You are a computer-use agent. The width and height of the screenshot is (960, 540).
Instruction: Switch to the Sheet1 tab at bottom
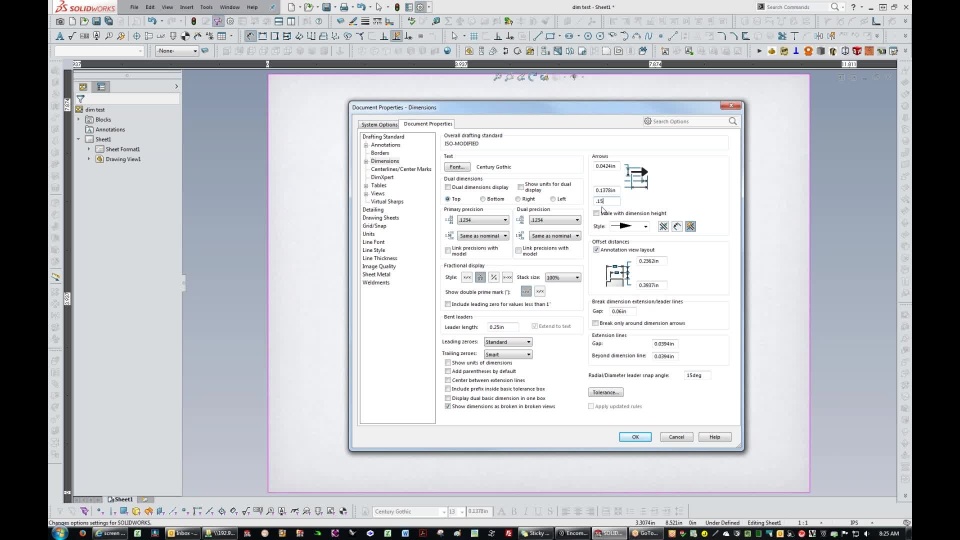121,500
